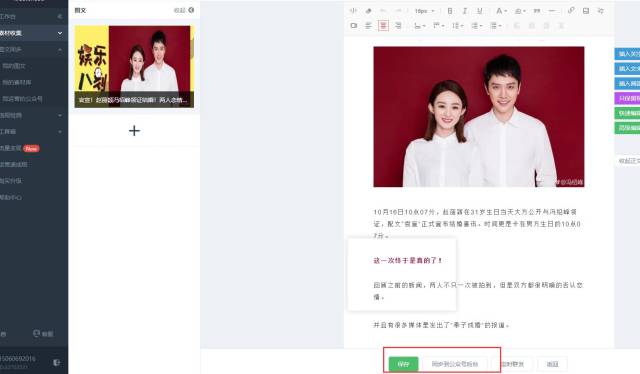This screenshot has height=374, width=640.
Task: Add a new article with plus icon
Action: click(134, 131)
